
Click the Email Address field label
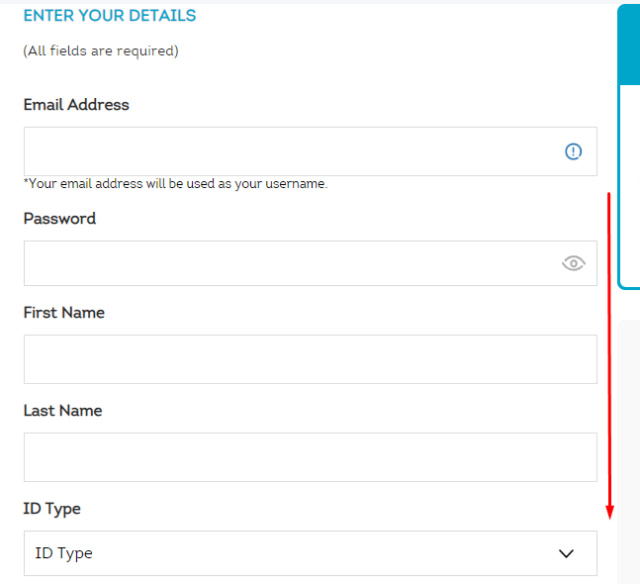pyautogui.click(x=76, y=105)
